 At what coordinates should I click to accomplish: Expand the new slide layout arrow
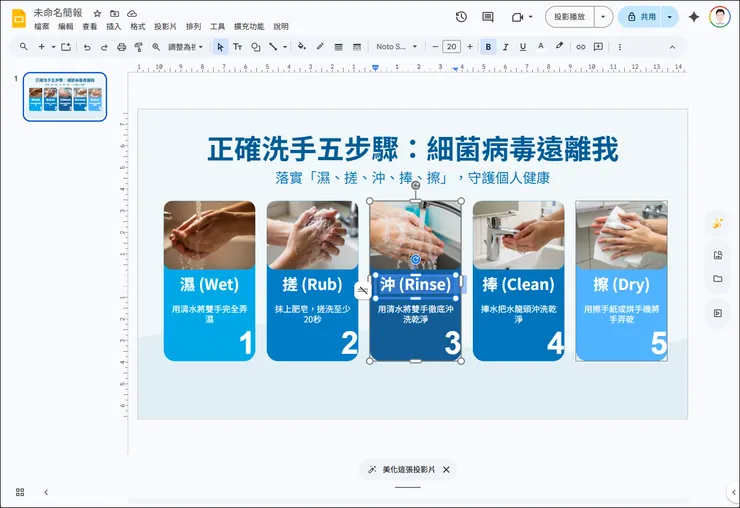(x=53, y=47)
